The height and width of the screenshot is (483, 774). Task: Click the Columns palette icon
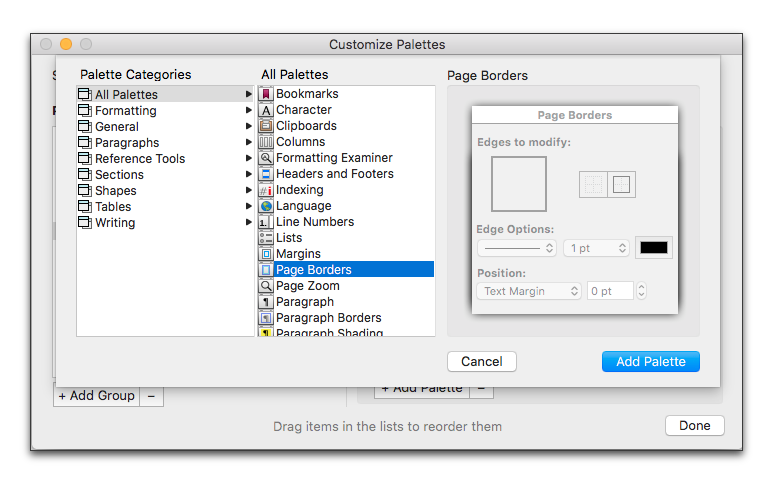coord(266,142)
